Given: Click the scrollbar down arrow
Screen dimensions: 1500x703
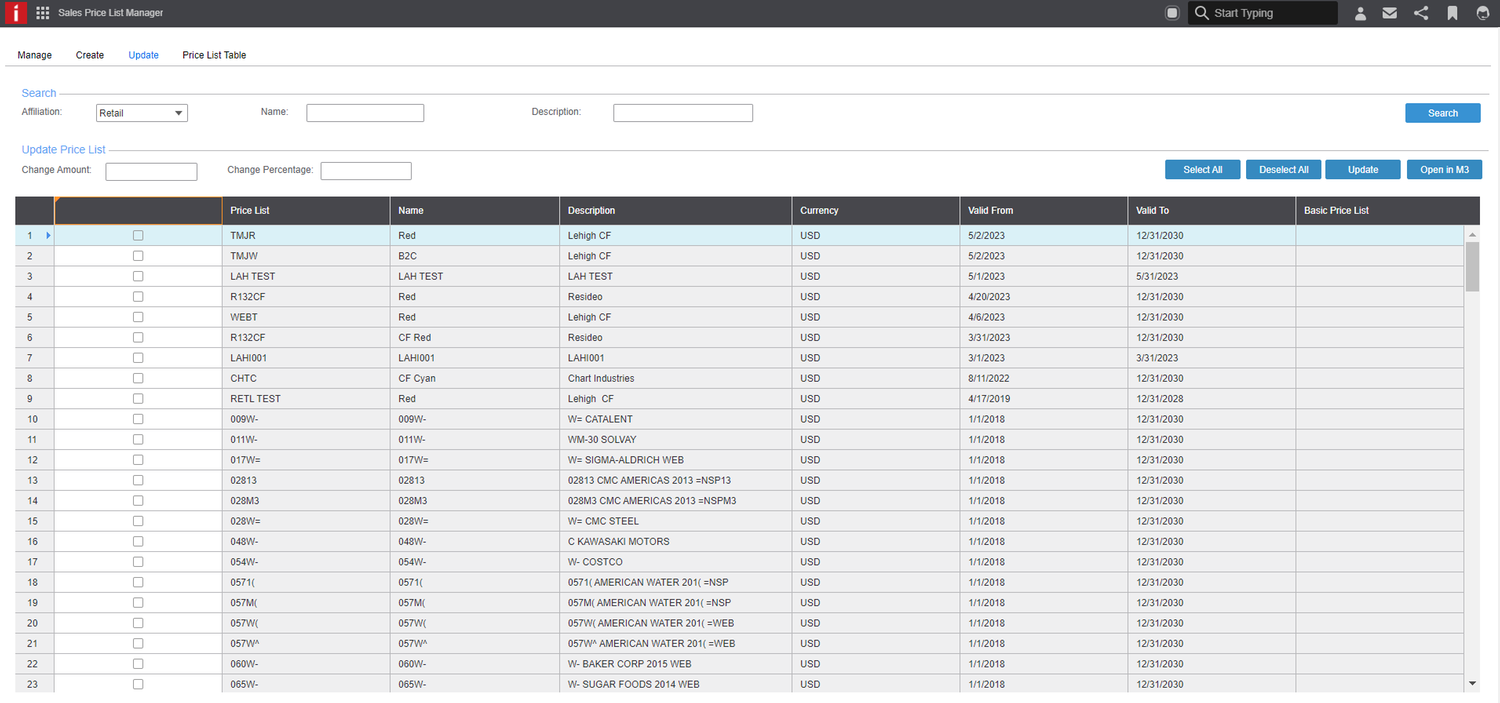Looking at the screenshot, I should 1472,683.
